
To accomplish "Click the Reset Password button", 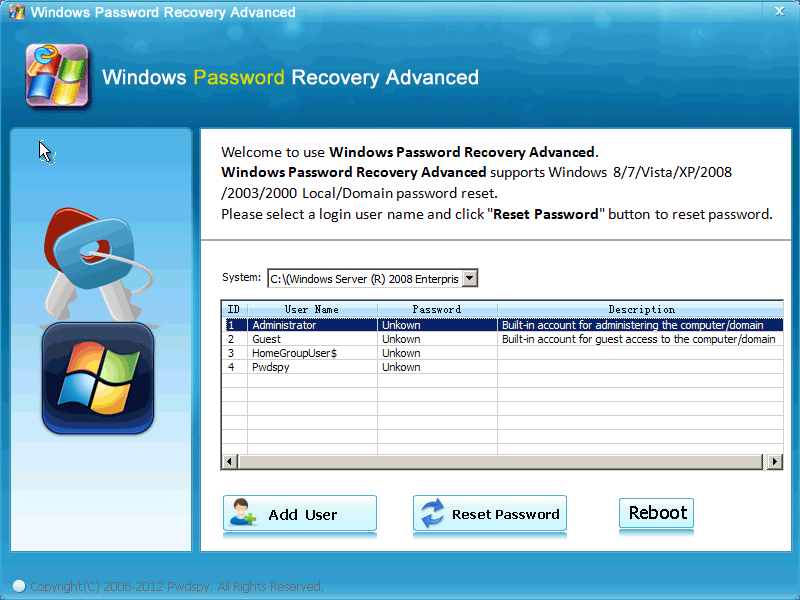I will tap(490, 513).
